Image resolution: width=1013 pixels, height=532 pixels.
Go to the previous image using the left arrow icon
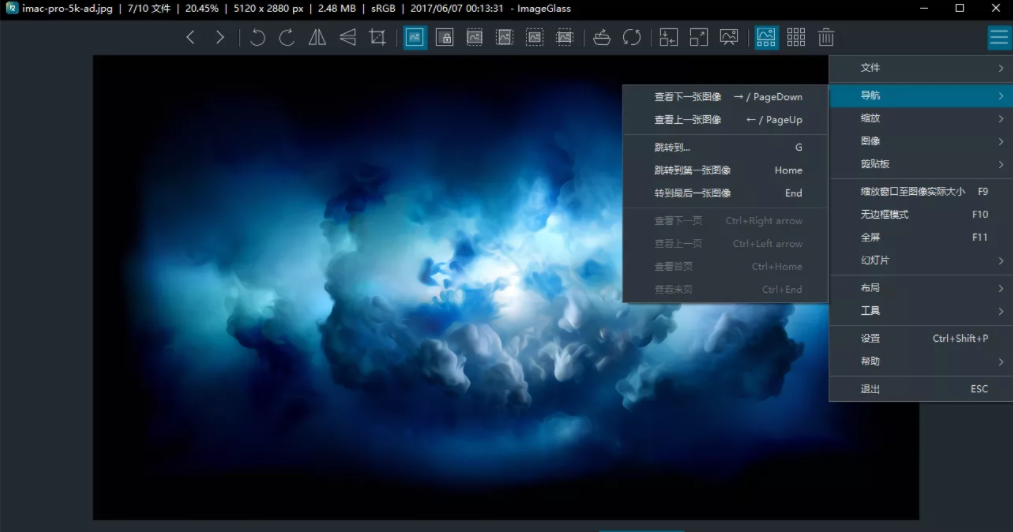(x=191, y=38)
